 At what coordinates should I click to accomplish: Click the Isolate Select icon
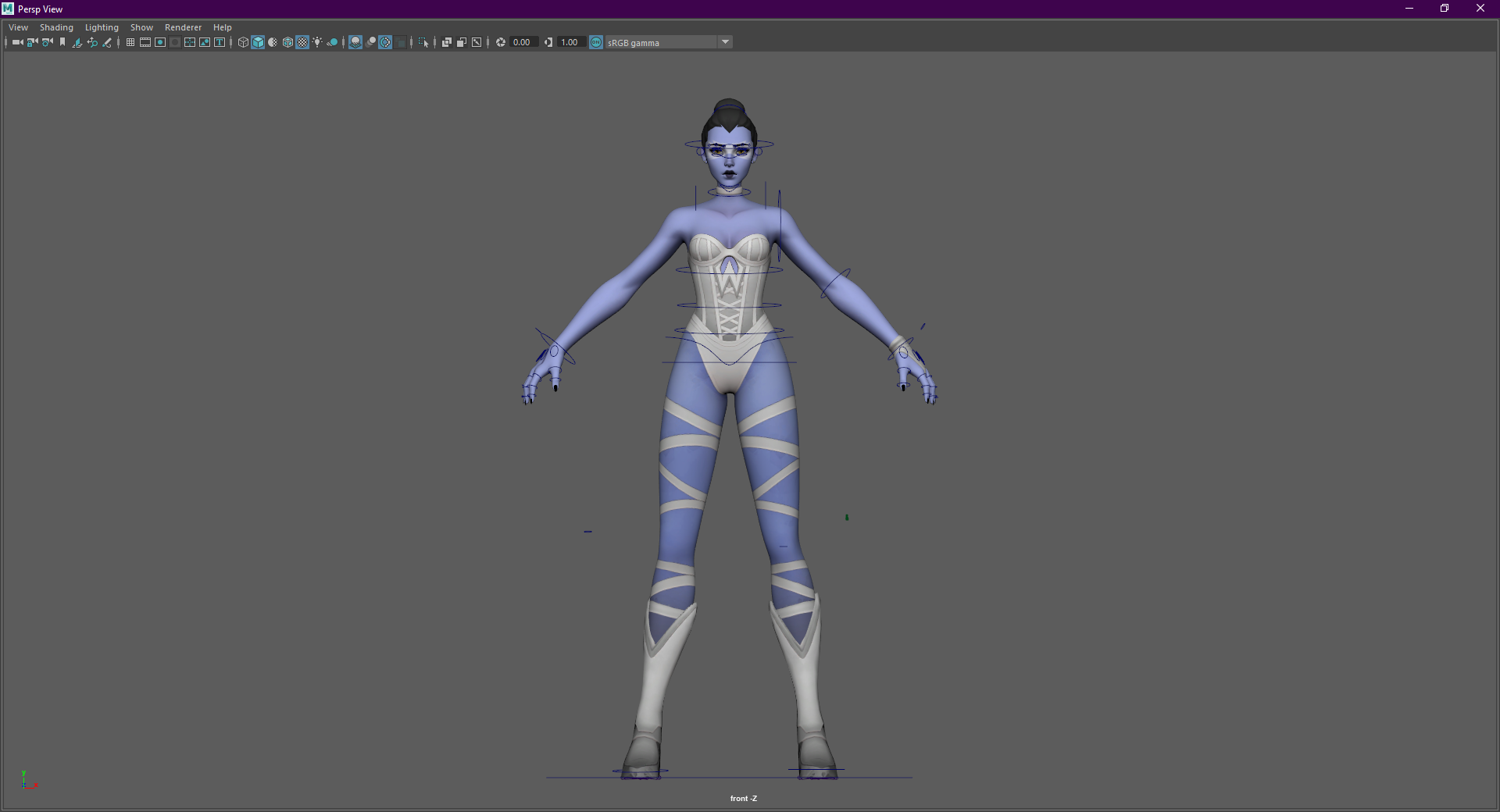click(x=423, y=42)
